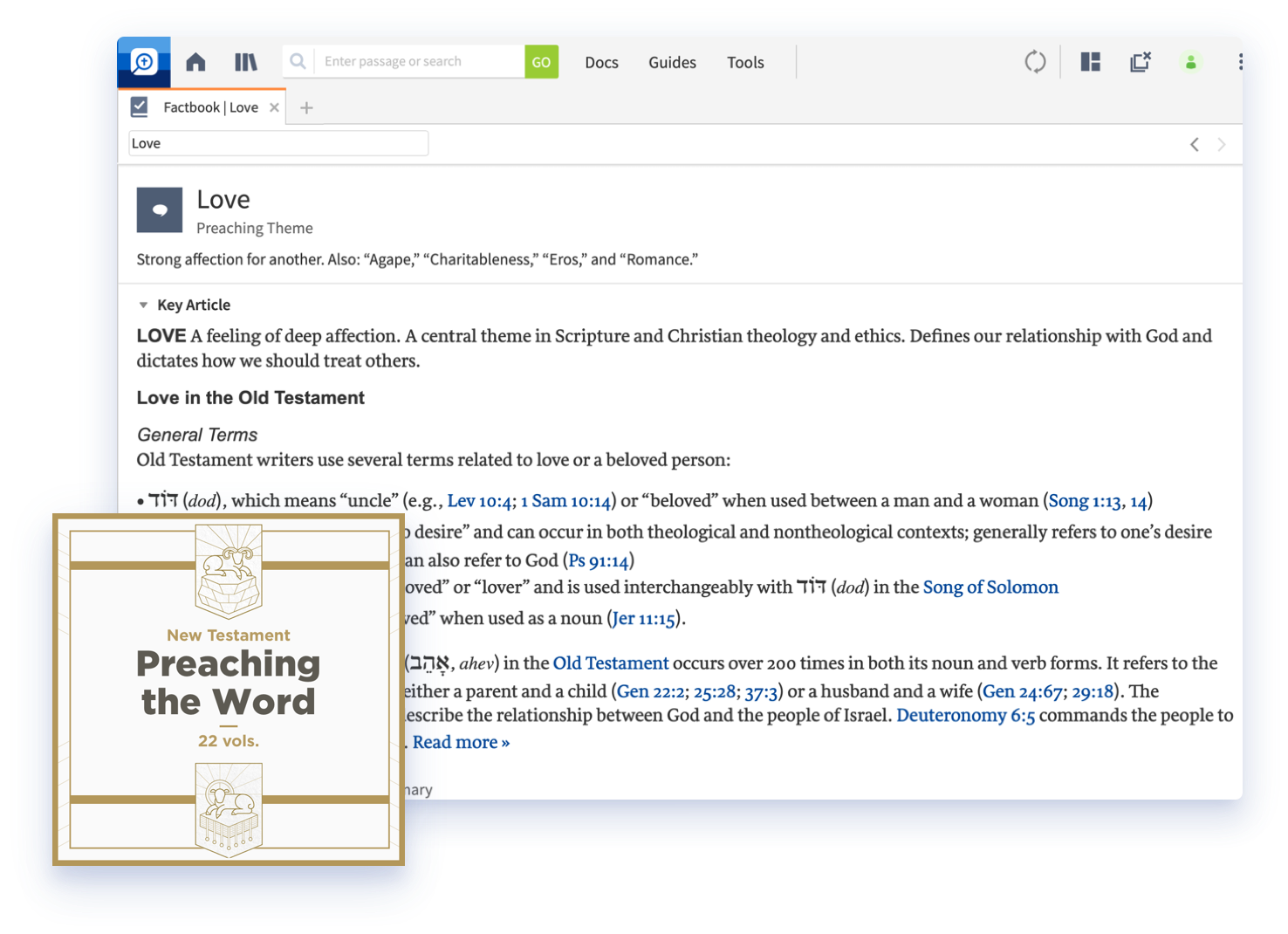
Task: Click the Factbook tab checkmark icon
Action: pos(139,107)
